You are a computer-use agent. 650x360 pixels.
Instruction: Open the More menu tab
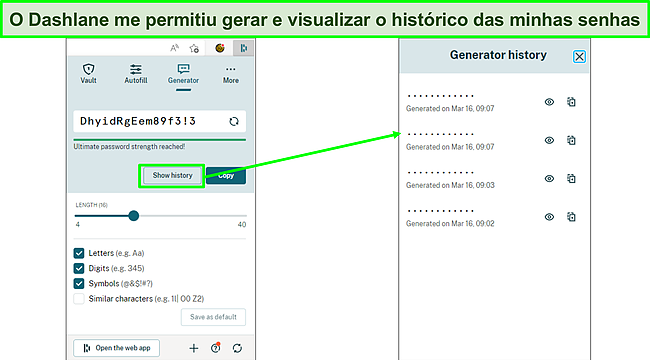point(230,74)
